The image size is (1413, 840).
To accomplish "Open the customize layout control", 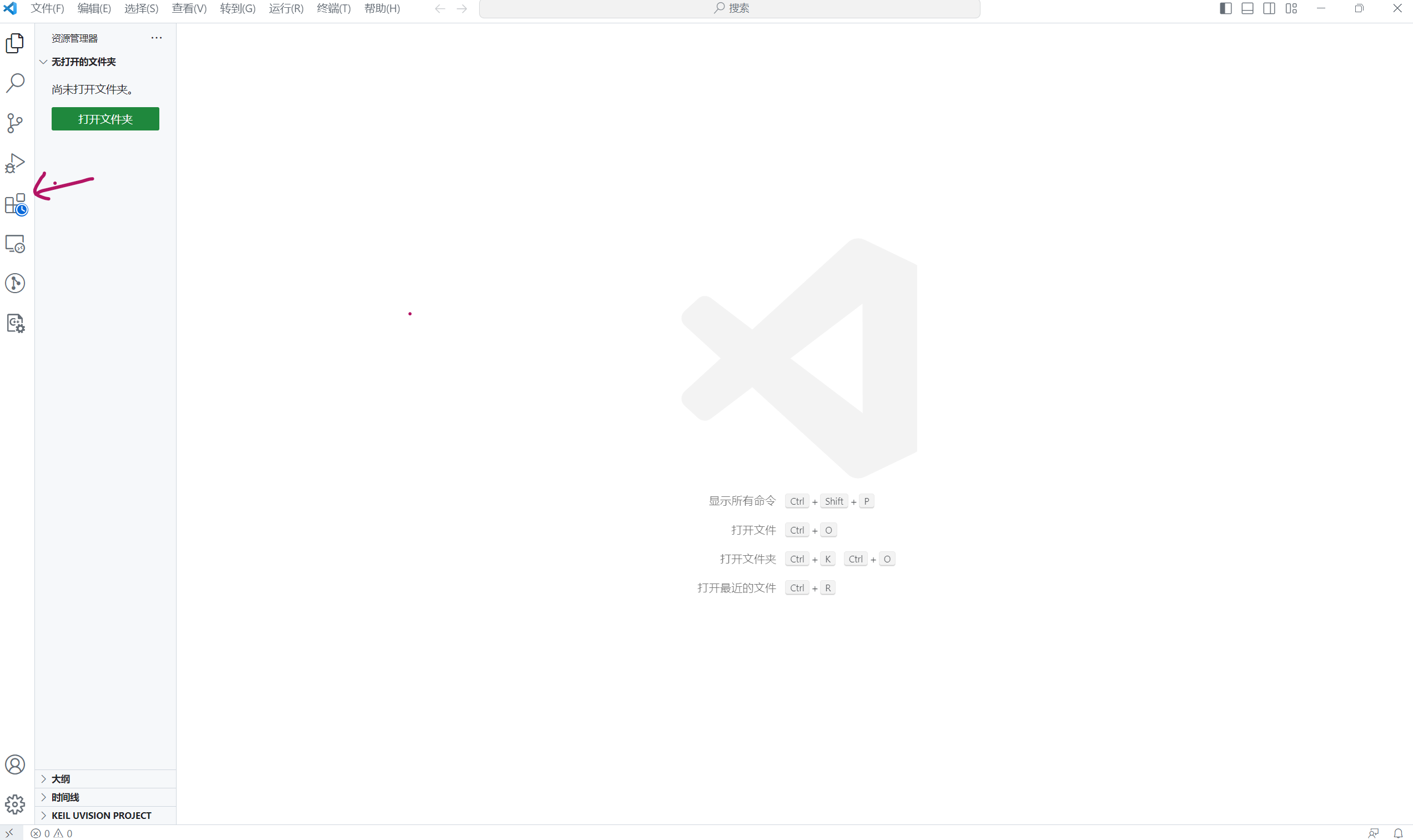I will pyautogui.click(x=1291, y=8).
